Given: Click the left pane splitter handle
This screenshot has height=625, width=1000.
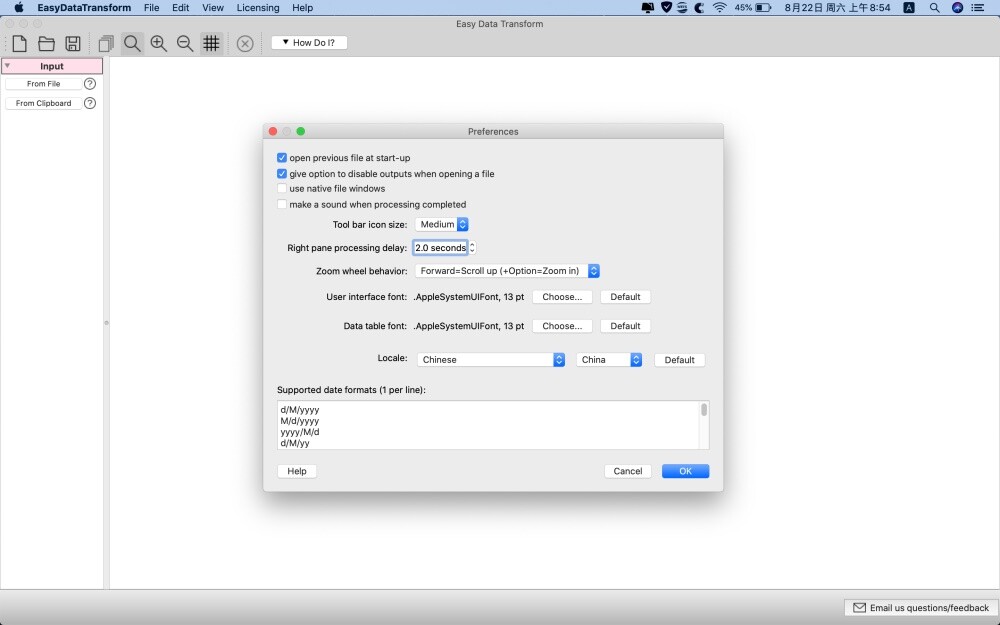Looking at the screenshot, I should (107, 323).
